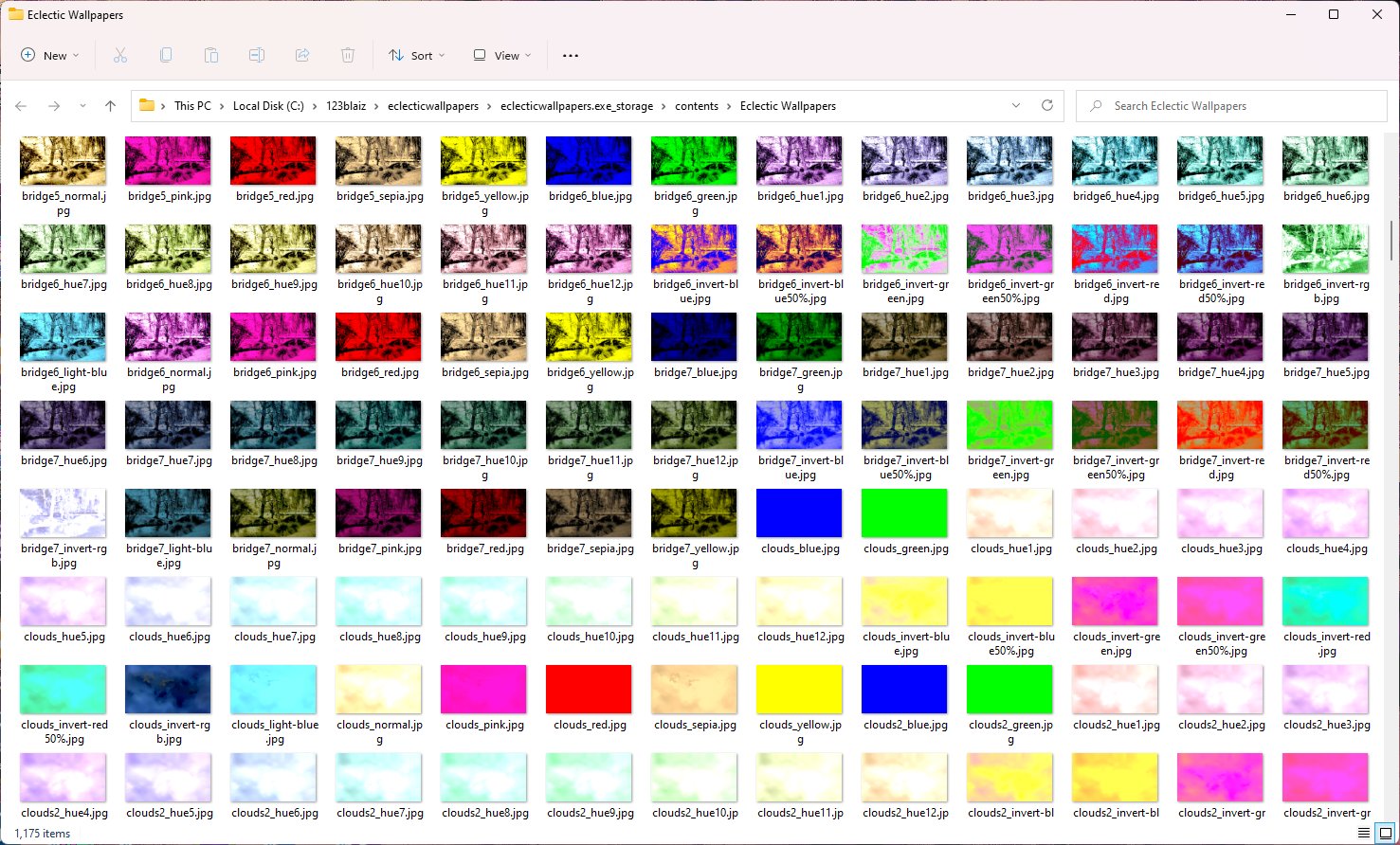
Task: Click the bridge7_pink.jpg file name
Action: (x=379, y=548)
